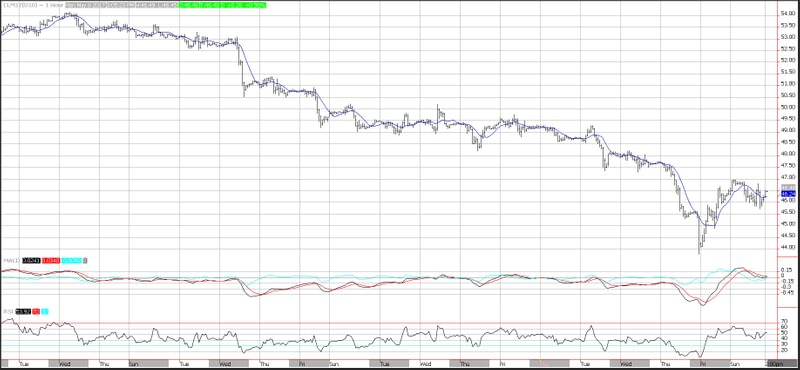Click the 70 RSI scale label
The width and height of the screenshot is (800, 370).
click(x=784, y=323)
